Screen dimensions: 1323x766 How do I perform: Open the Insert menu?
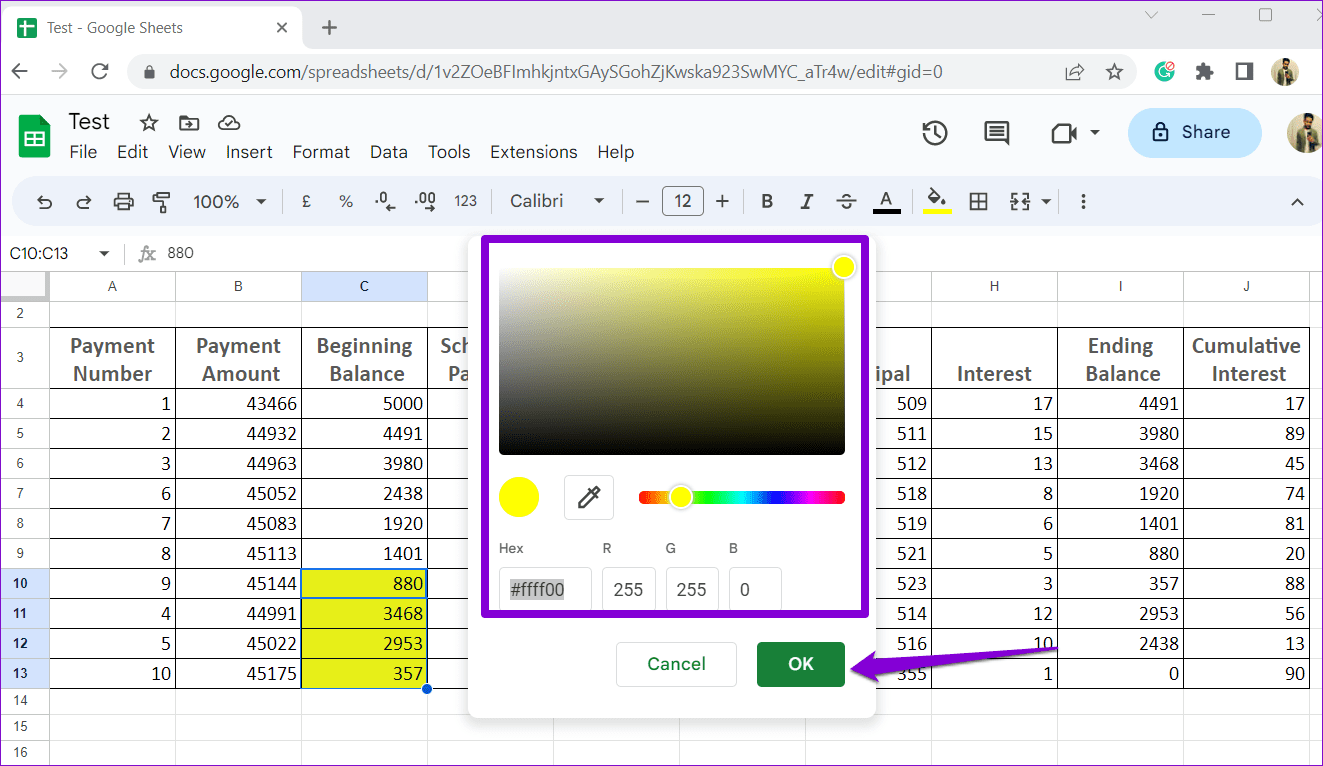(x=249, y=152)
